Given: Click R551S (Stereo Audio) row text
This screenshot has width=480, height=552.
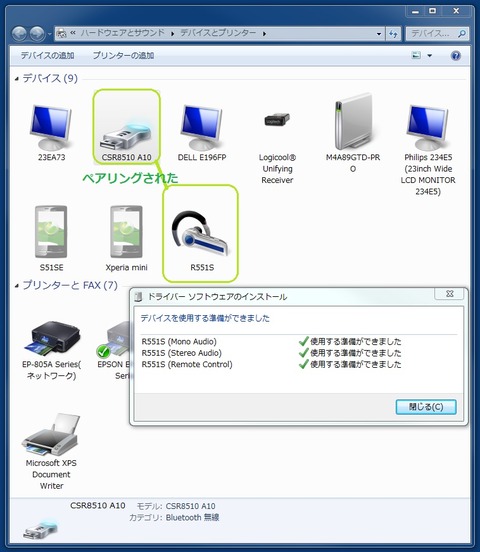Looking at the screenshot, I should tap(181, 353).
